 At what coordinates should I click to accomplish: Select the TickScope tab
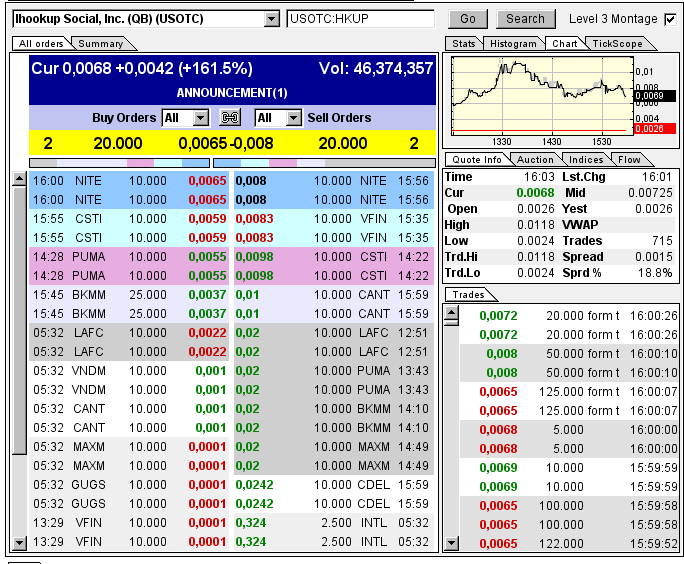pyautogui.click(x=617, y=44)
